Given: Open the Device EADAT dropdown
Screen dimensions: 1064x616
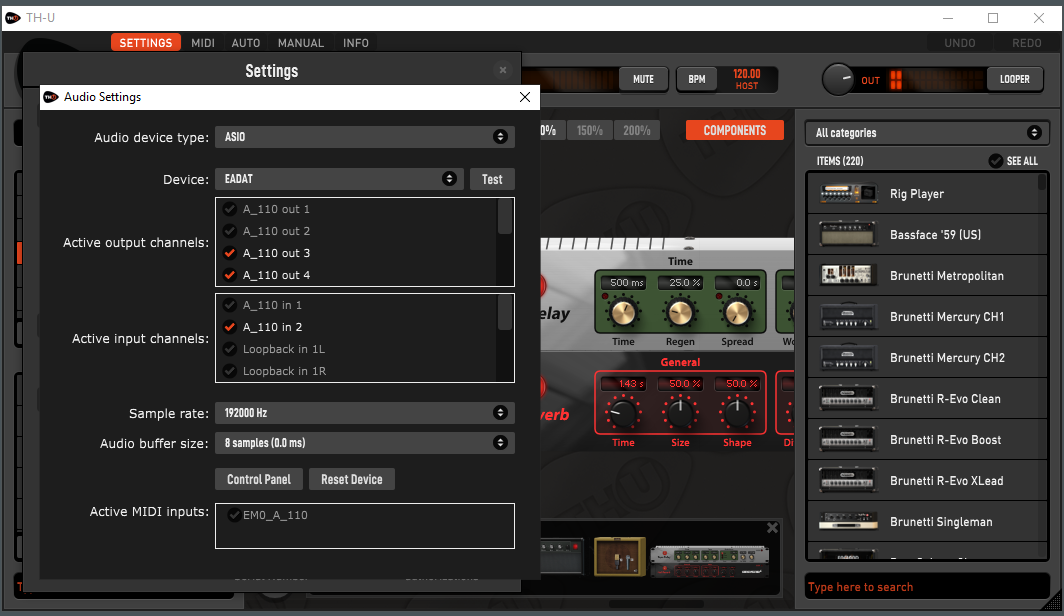Looking at the screenshot, I should [x=339, y=179].
